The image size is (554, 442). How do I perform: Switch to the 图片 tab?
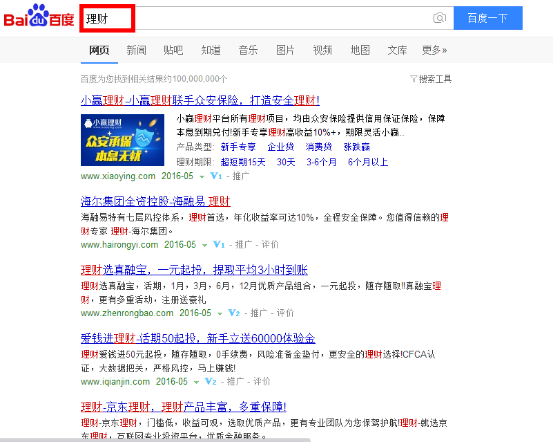(x=285, y=50)
